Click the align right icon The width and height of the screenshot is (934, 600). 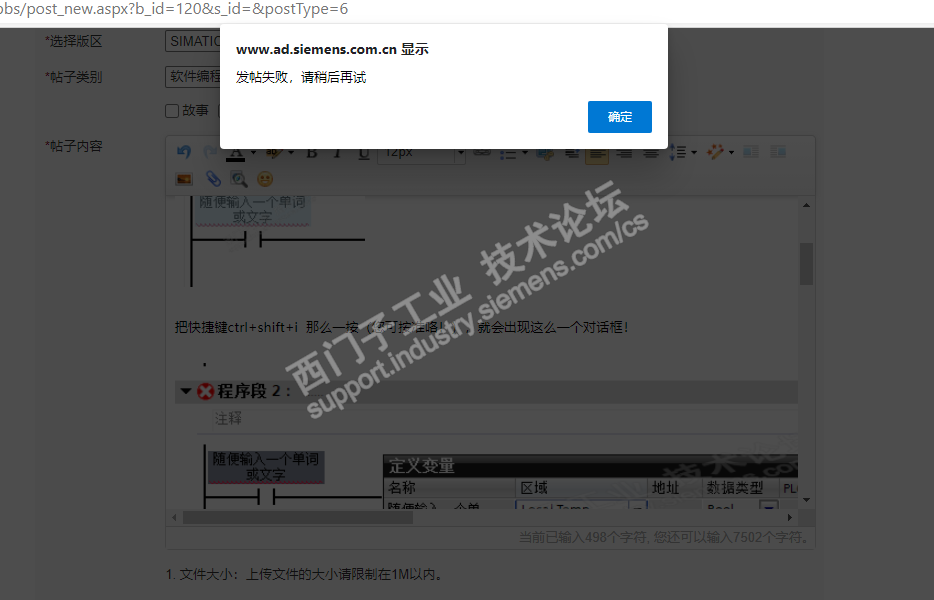(x=624, y=154)
